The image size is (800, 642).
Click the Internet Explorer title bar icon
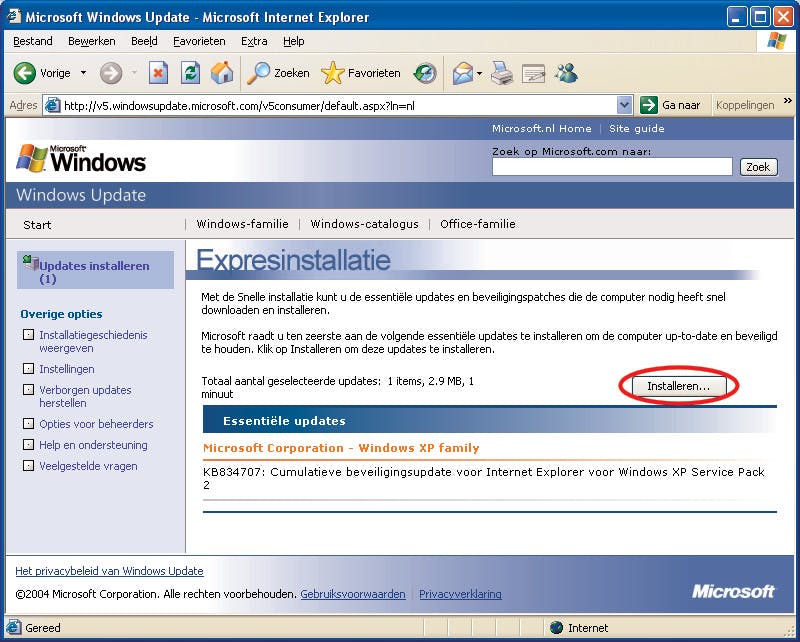click(14, 16)
